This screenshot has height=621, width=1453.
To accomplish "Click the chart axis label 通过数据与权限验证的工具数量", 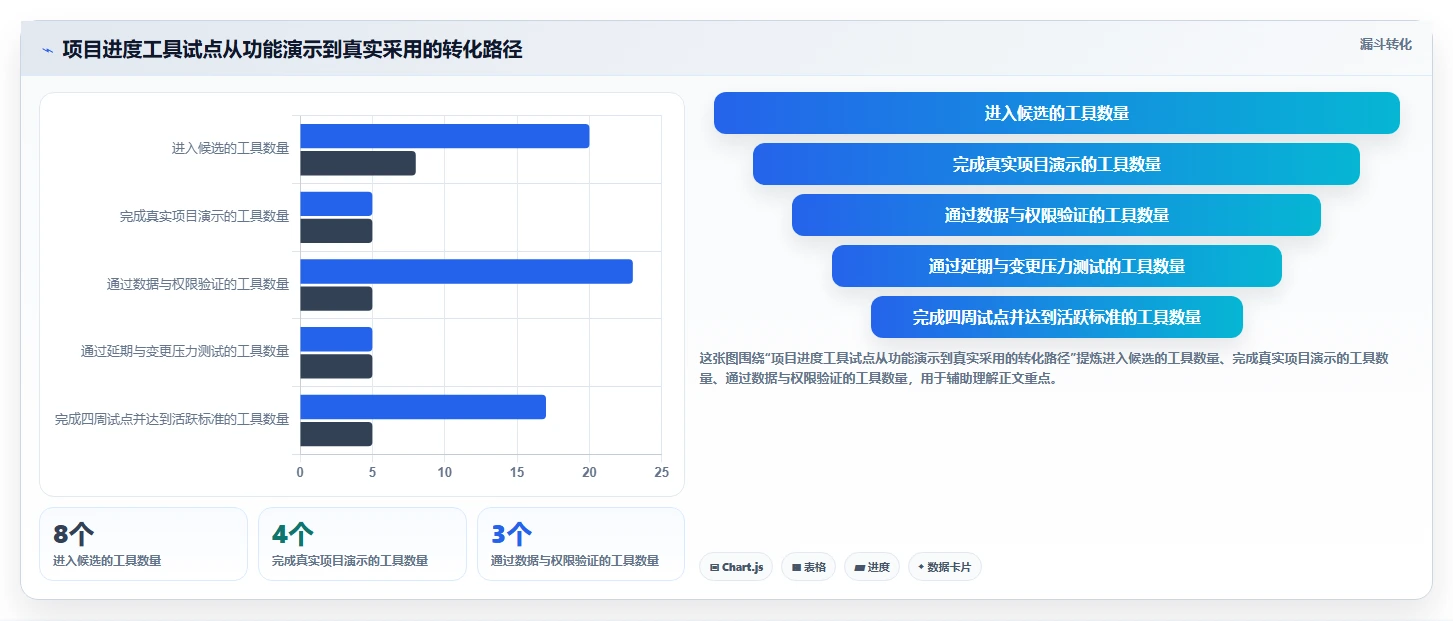I will [x=198, y=284].
